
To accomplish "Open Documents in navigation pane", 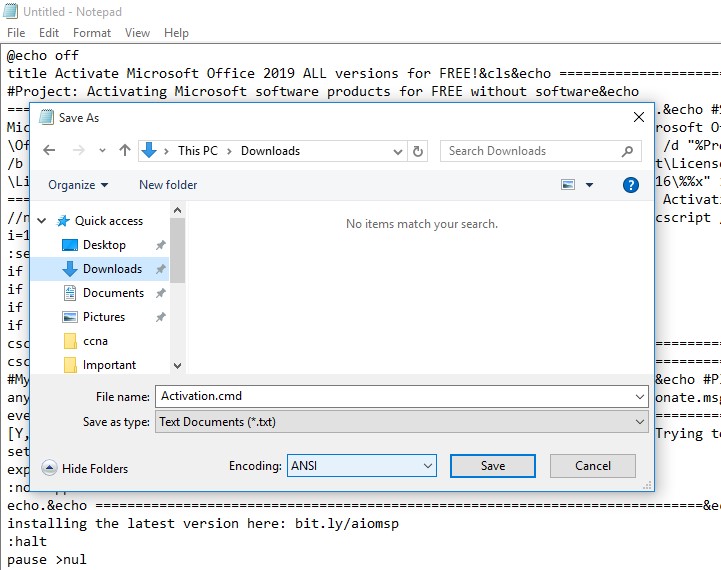I will [x=113, y=293].
